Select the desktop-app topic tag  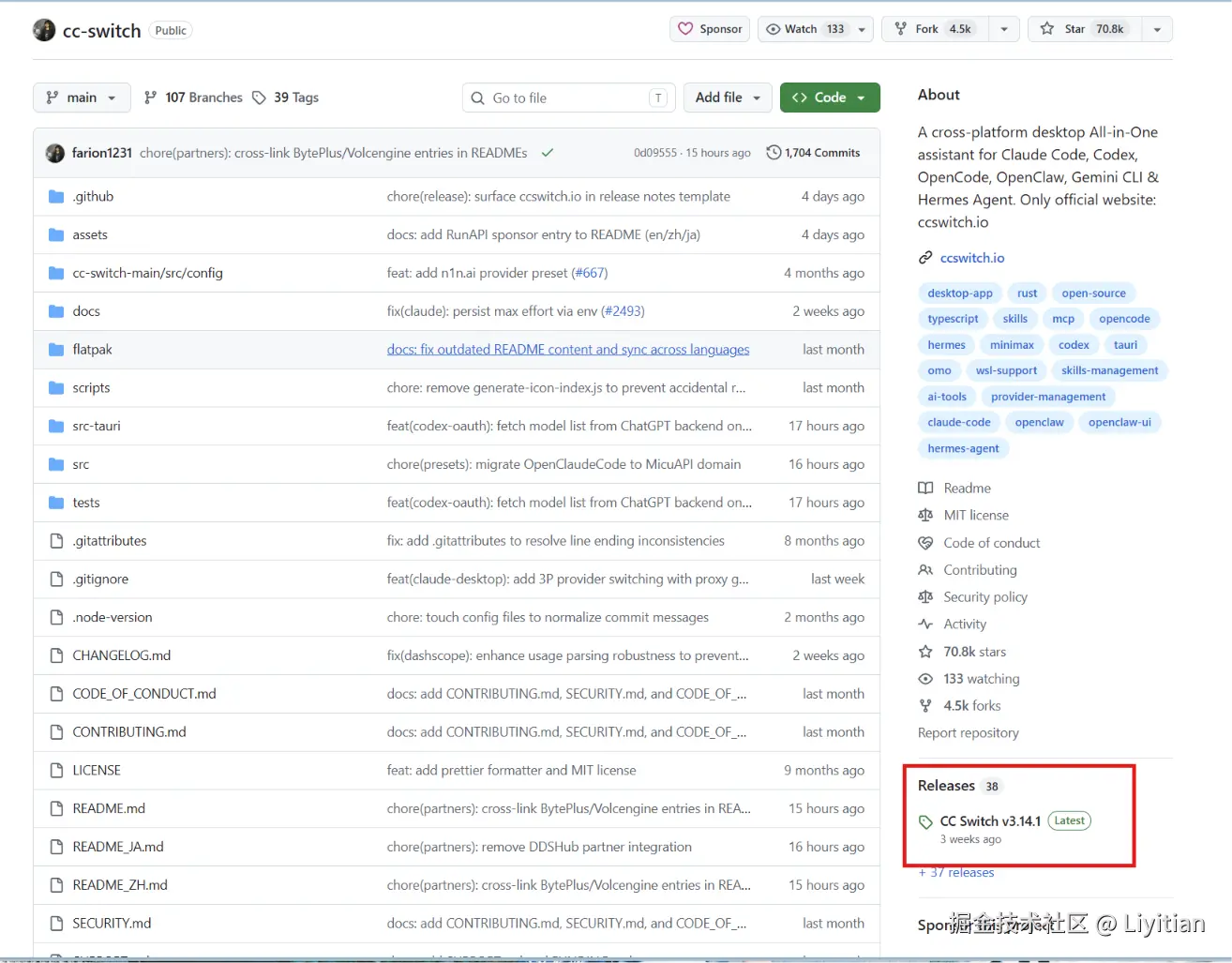960,293
